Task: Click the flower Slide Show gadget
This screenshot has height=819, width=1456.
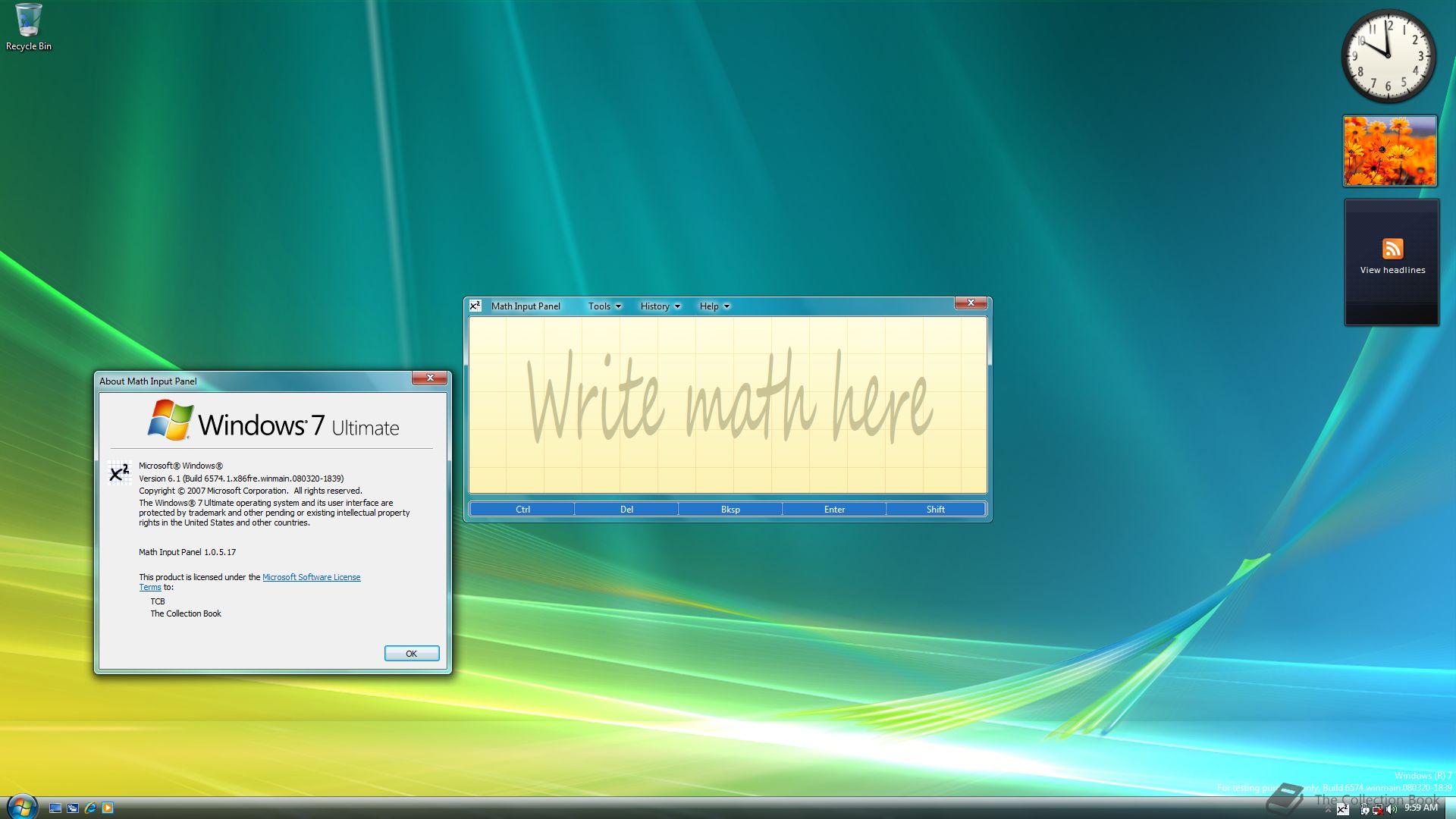Action: click(x=1390, y=151)
